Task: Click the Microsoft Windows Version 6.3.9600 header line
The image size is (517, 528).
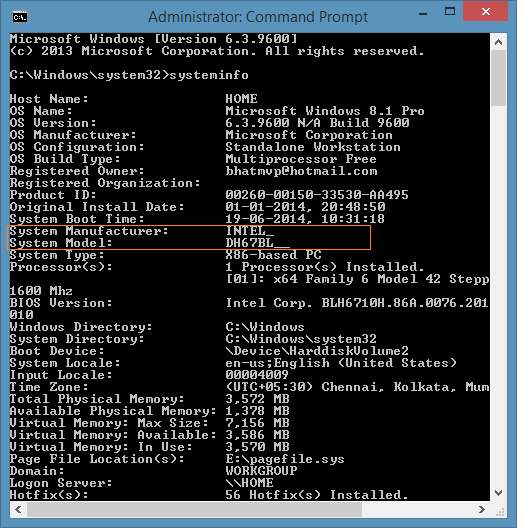Action: [154, 39]
